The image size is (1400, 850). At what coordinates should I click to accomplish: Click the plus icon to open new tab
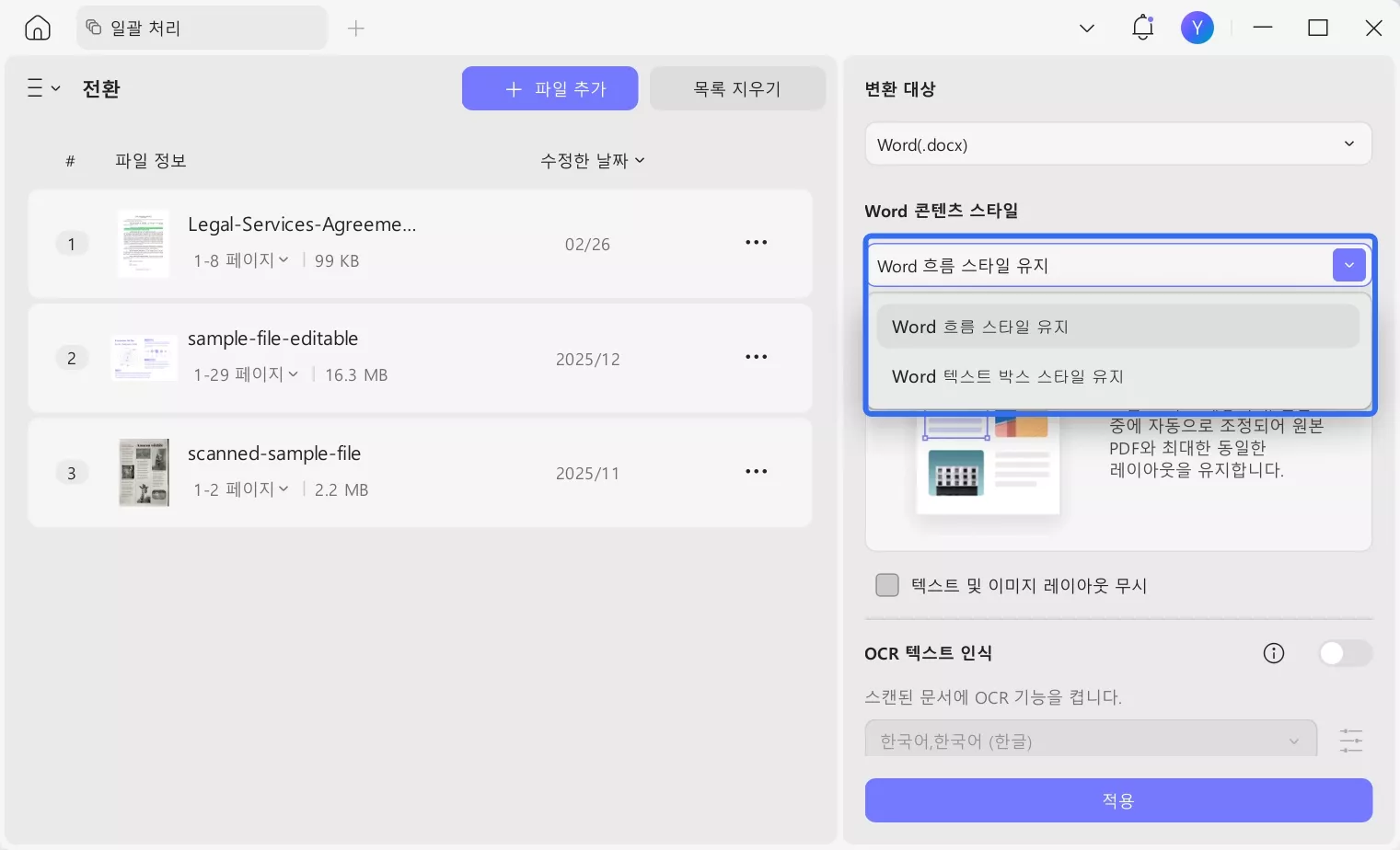355,28
